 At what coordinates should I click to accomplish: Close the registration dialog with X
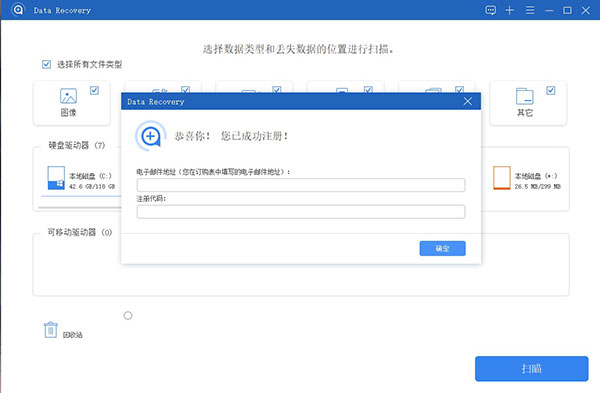tap(468, 101)
